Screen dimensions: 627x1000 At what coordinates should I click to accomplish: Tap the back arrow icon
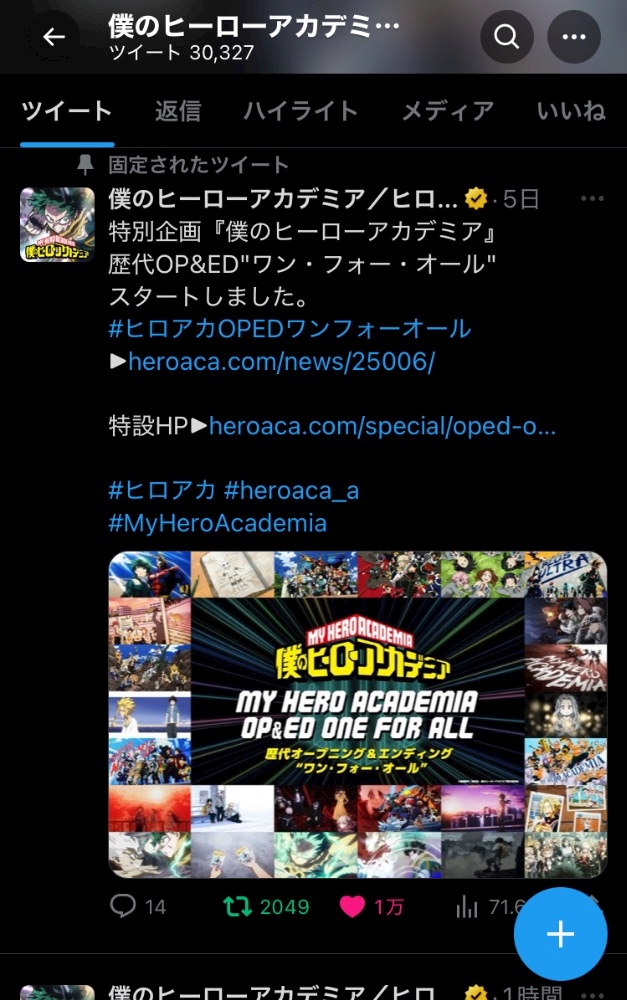pyautogui.click(x=54, y=37)
